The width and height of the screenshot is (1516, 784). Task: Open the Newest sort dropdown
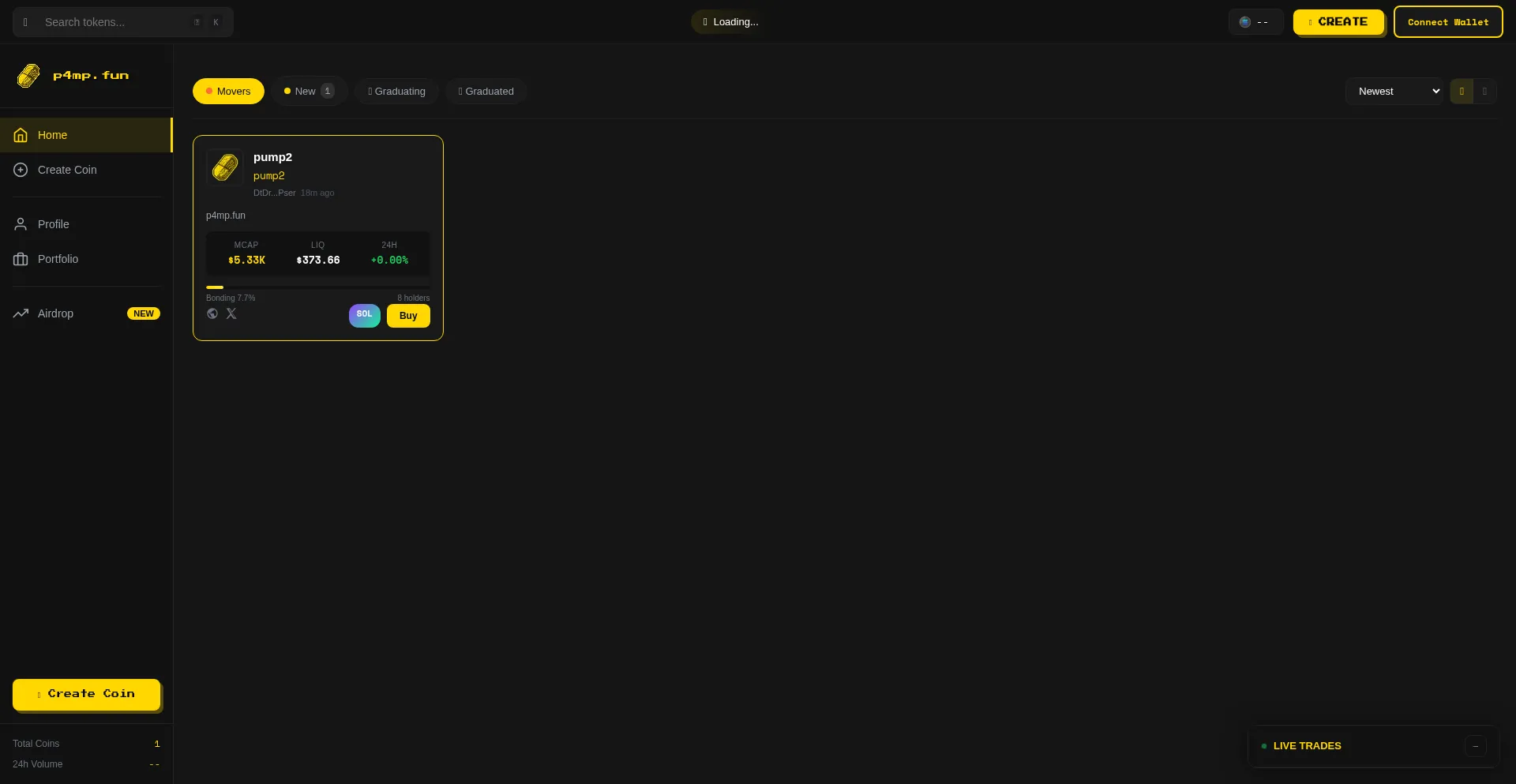pos(1394,91)
